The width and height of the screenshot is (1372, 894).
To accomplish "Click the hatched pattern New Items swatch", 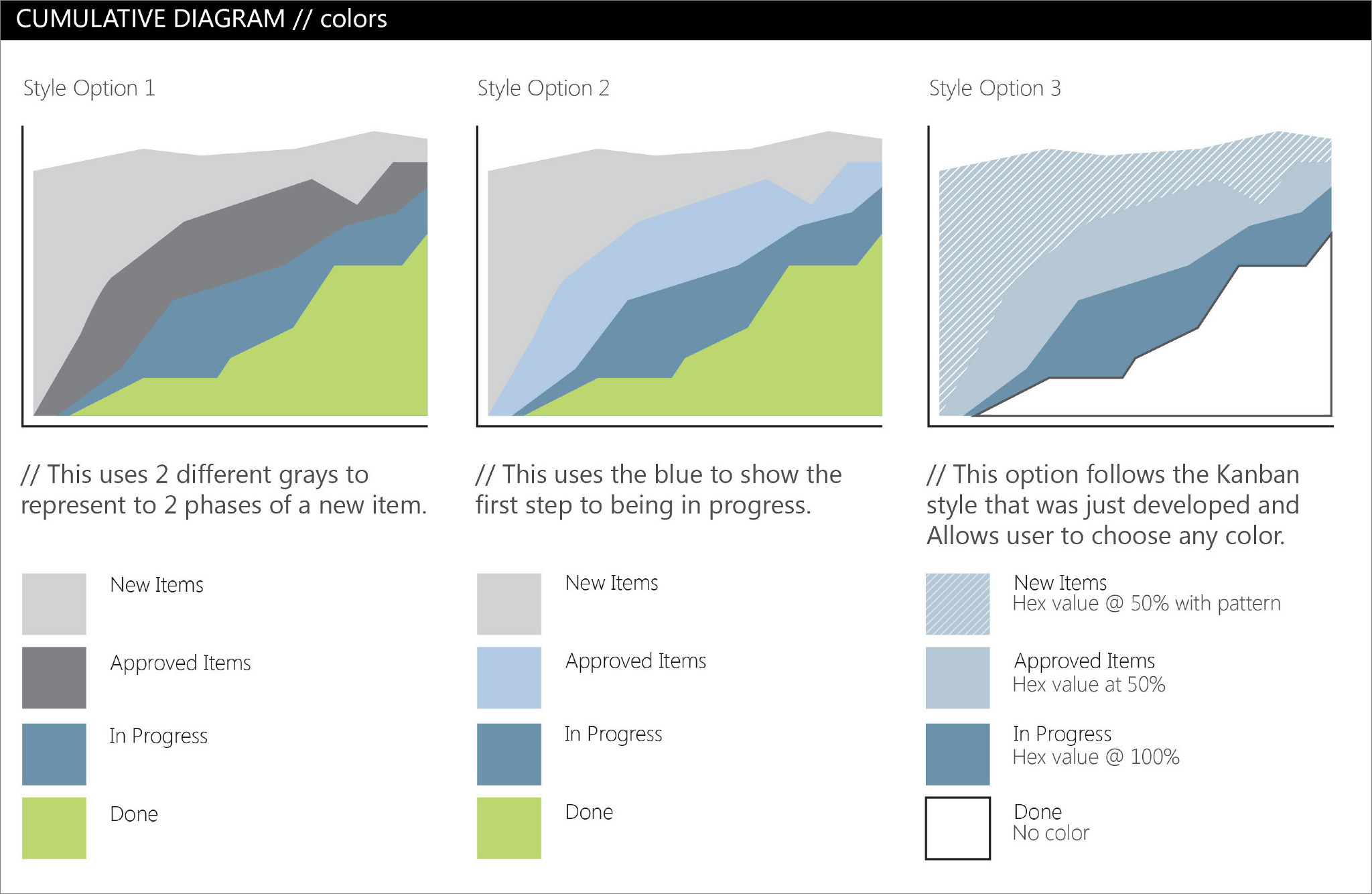I will pyautogui.click(x=957, y=603).
